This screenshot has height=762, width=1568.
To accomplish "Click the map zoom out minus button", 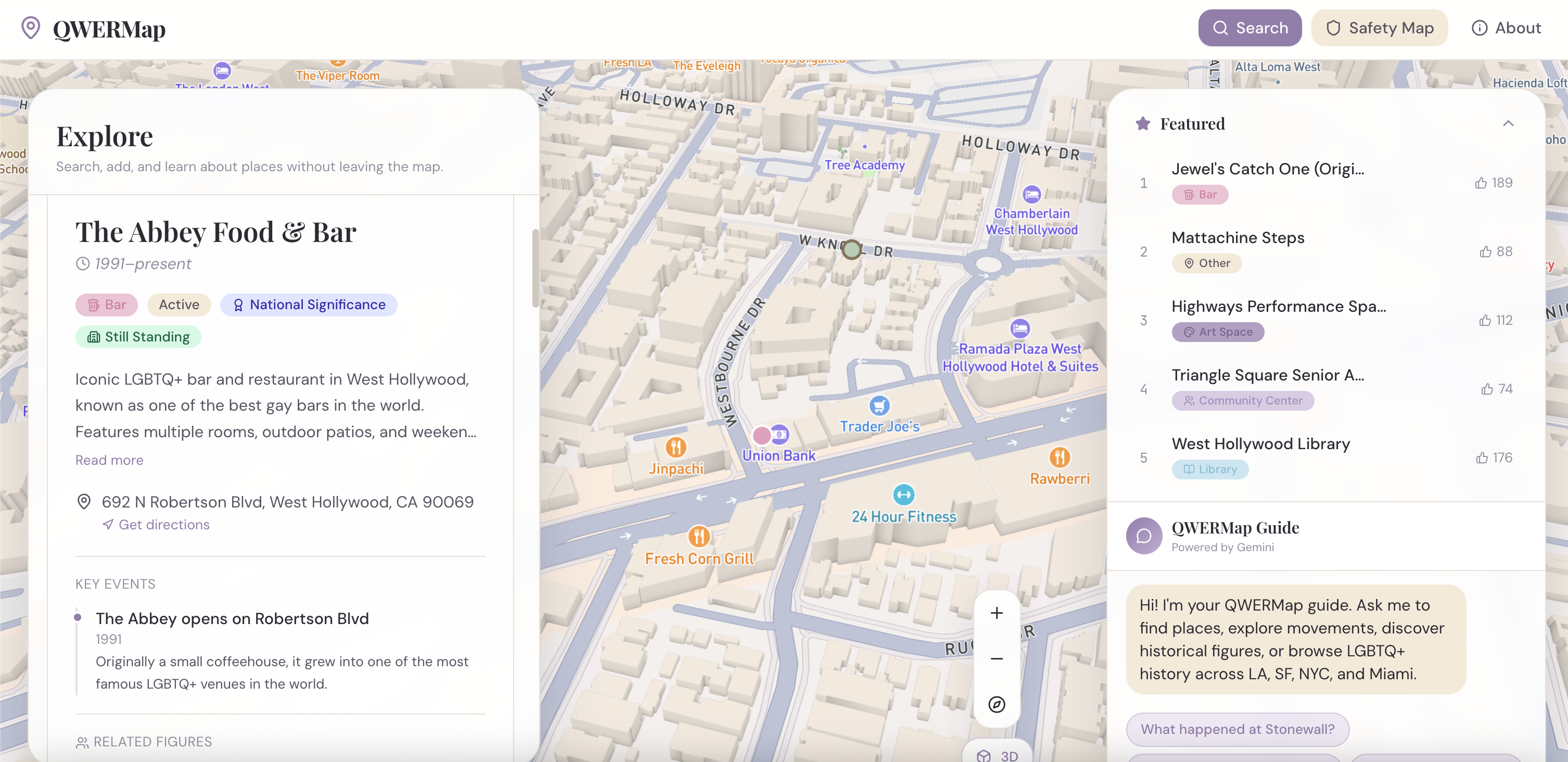I will pos(997,658).
